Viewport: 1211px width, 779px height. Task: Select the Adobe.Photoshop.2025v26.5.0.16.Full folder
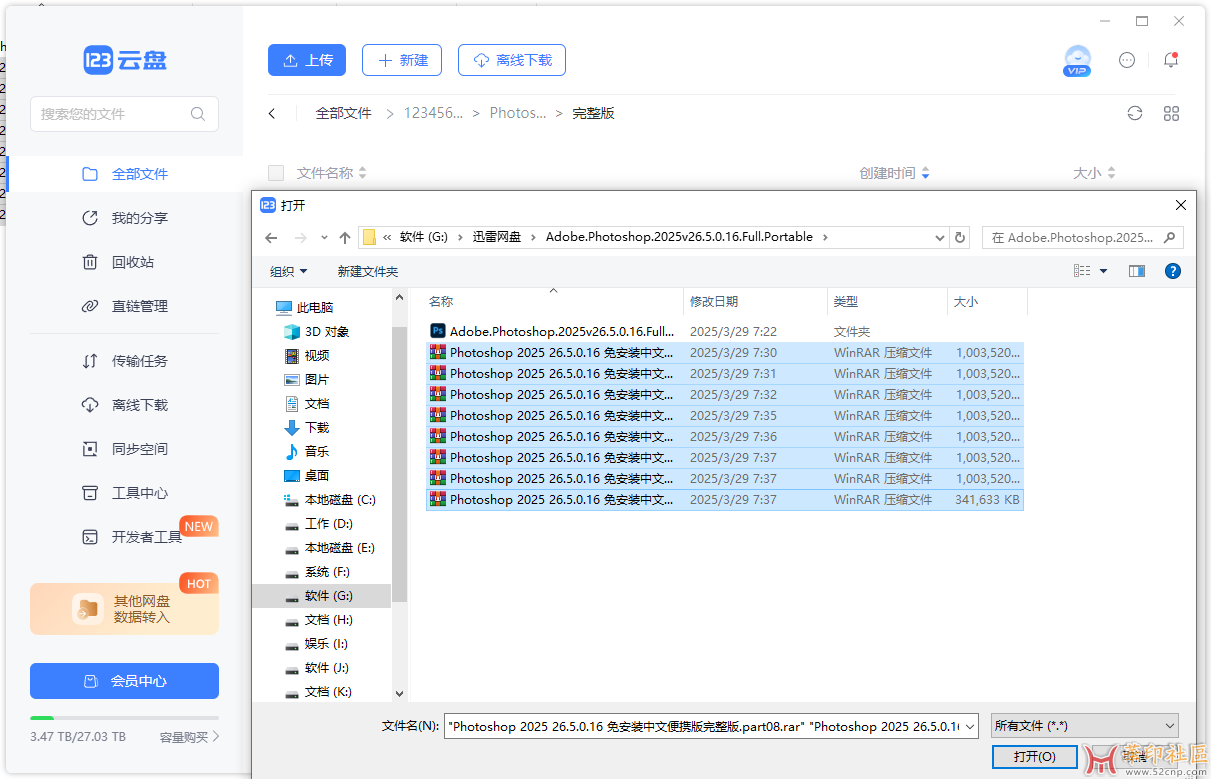coord(725,331)
